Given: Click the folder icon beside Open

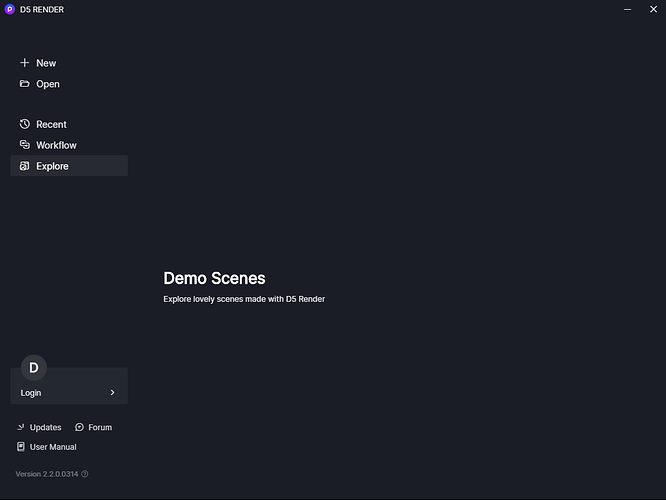Looking at the screenshot, I should [25, 84].
